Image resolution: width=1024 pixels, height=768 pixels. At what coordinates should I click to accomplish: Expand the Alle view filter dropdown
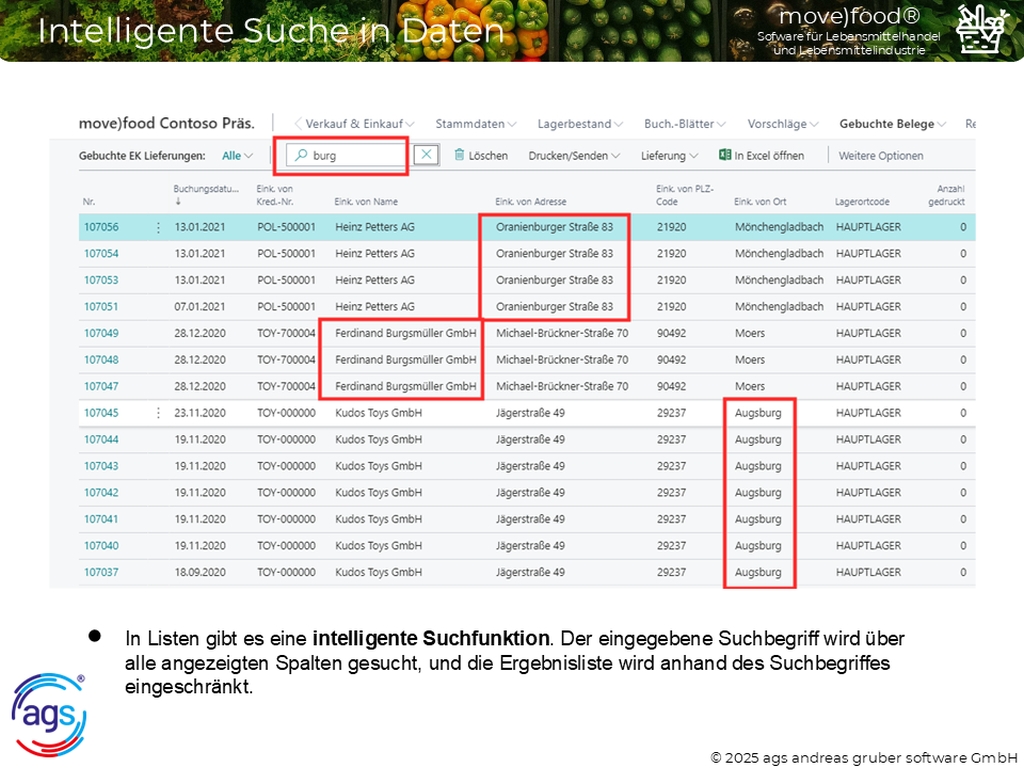[x=237, y=155]
